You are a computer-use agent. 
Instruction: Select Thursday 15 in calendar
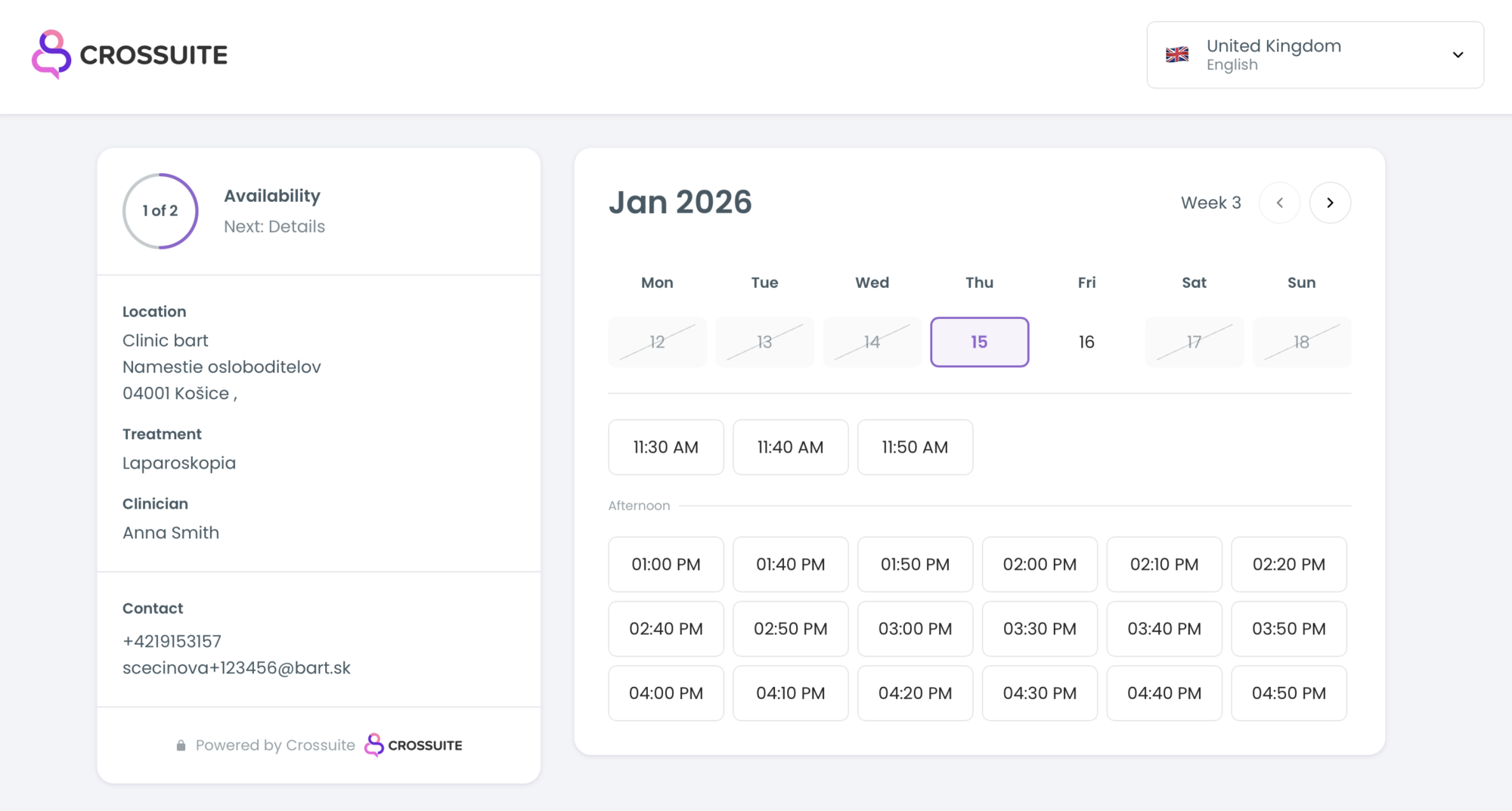pyautogui.click(x=979, y=342)
